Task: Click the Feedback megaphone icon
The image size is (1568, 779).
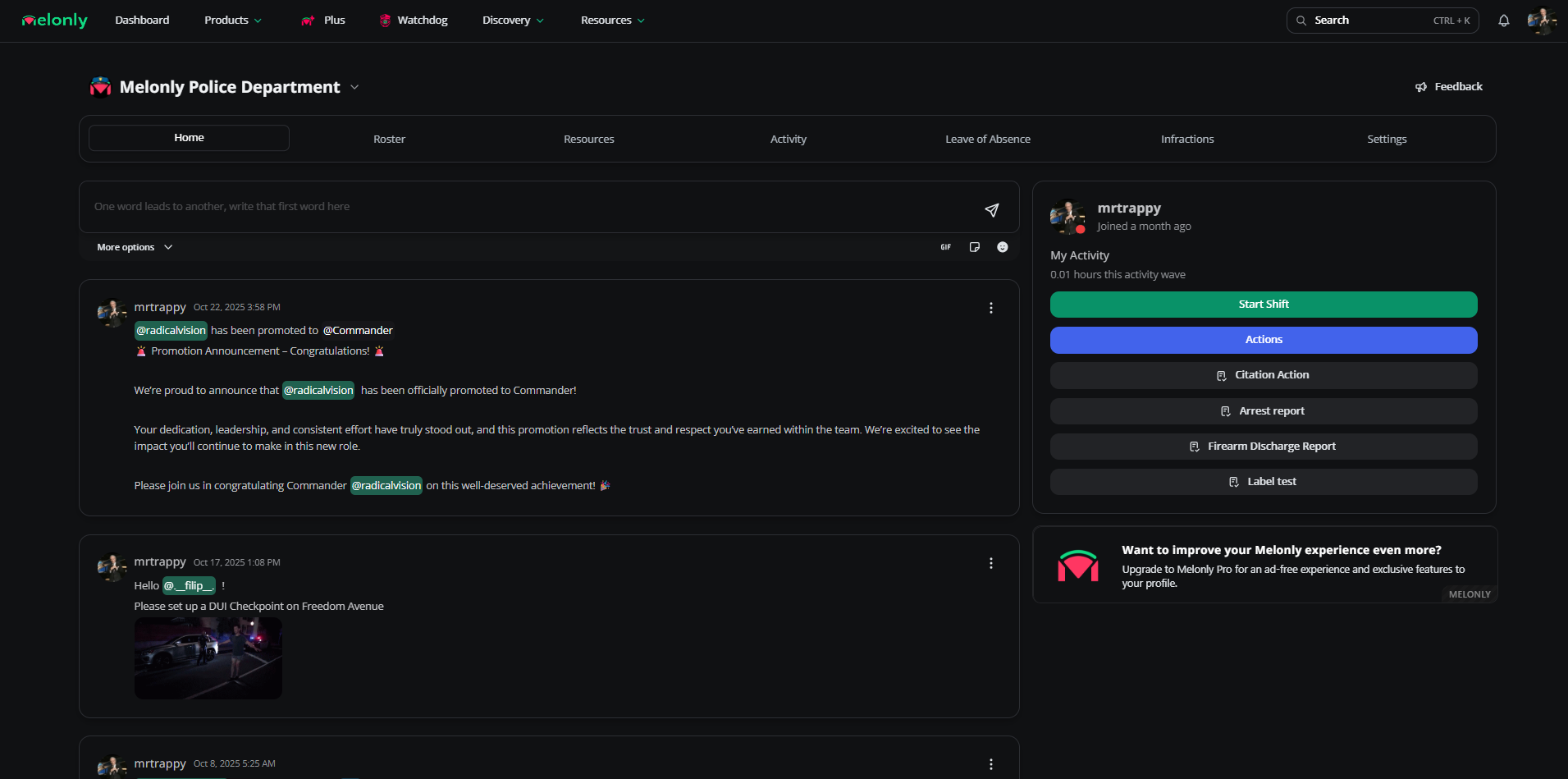Action: tap(1420, 86)
